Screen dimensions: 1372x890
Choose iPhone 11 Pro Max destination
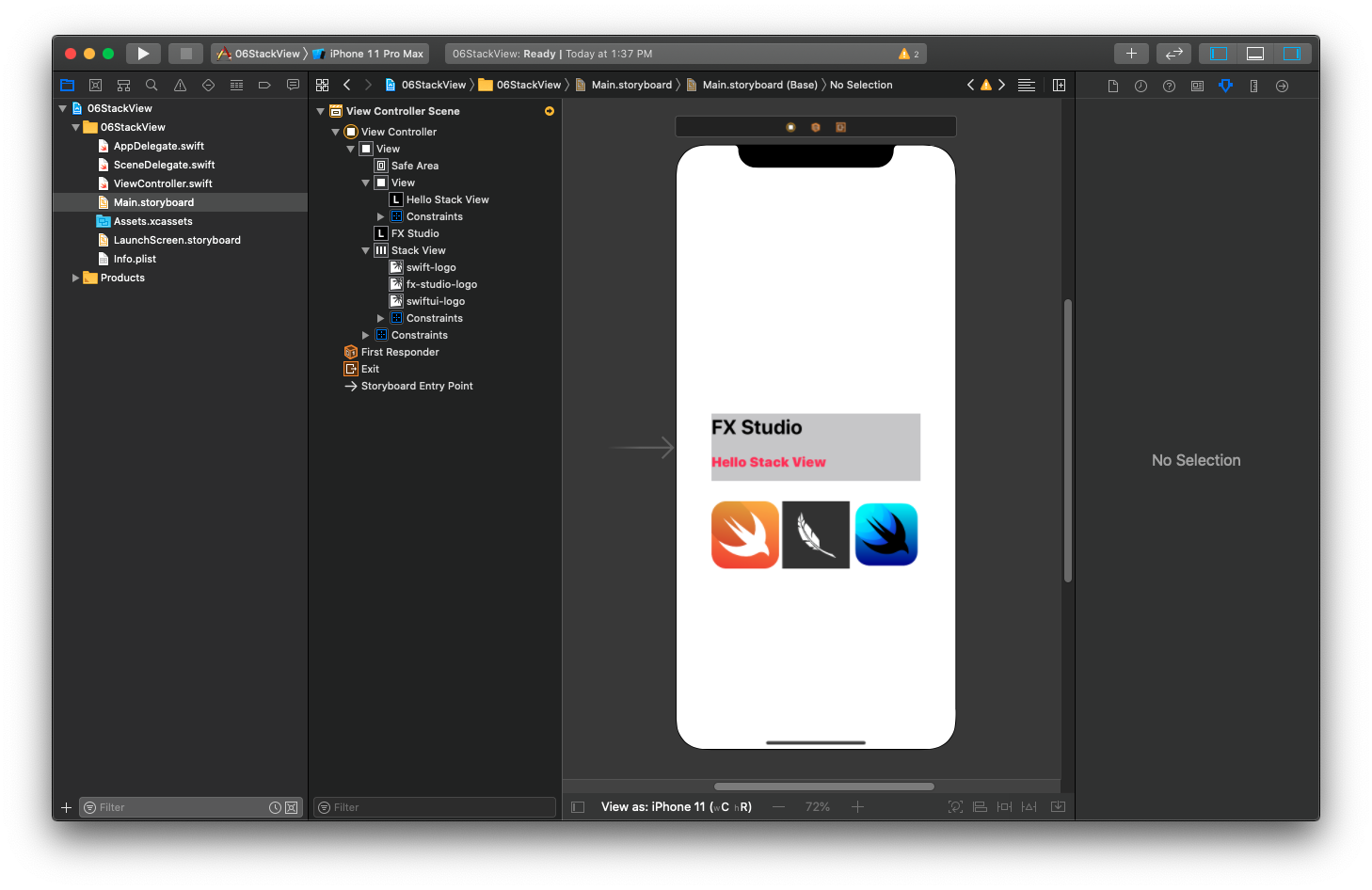[x=368, y=54]
